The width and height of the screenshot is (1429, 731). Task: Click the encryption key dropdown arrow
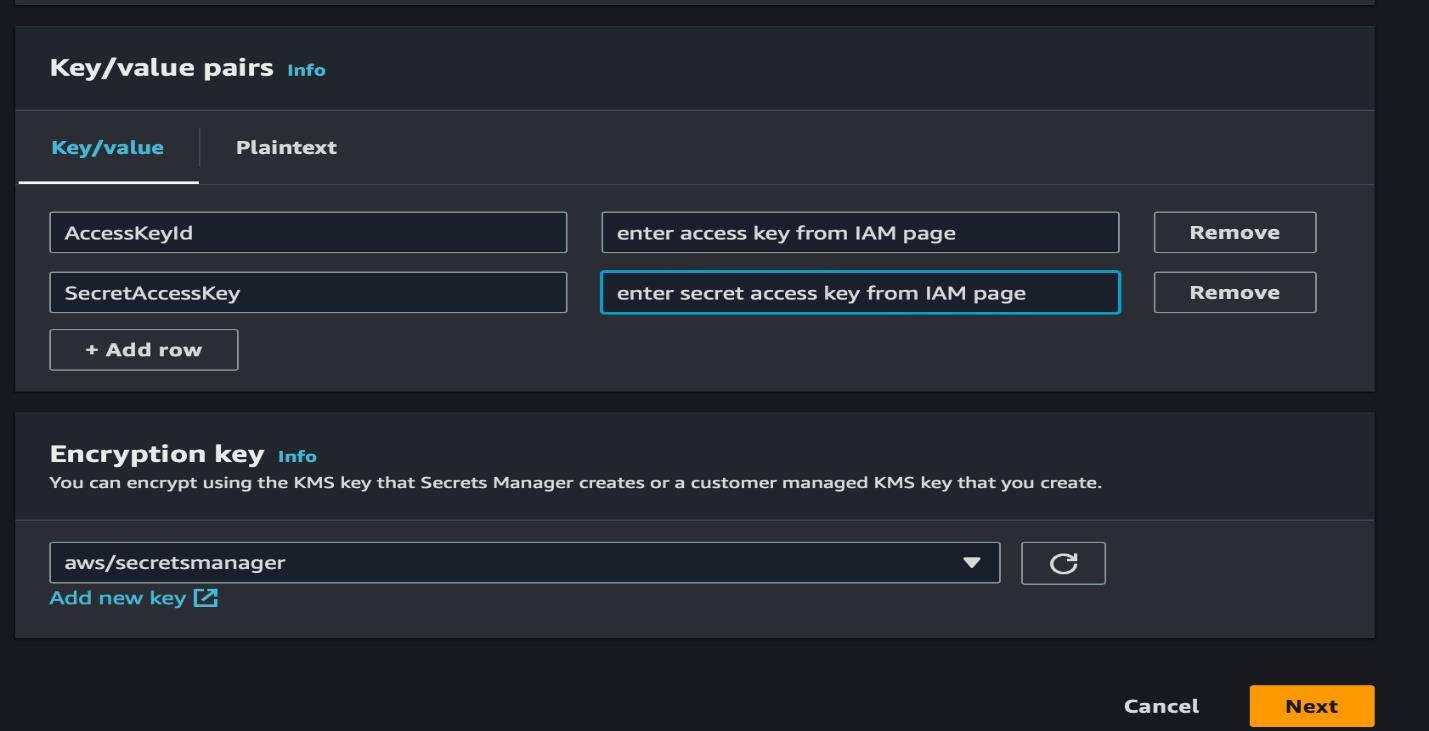(971, 562)
